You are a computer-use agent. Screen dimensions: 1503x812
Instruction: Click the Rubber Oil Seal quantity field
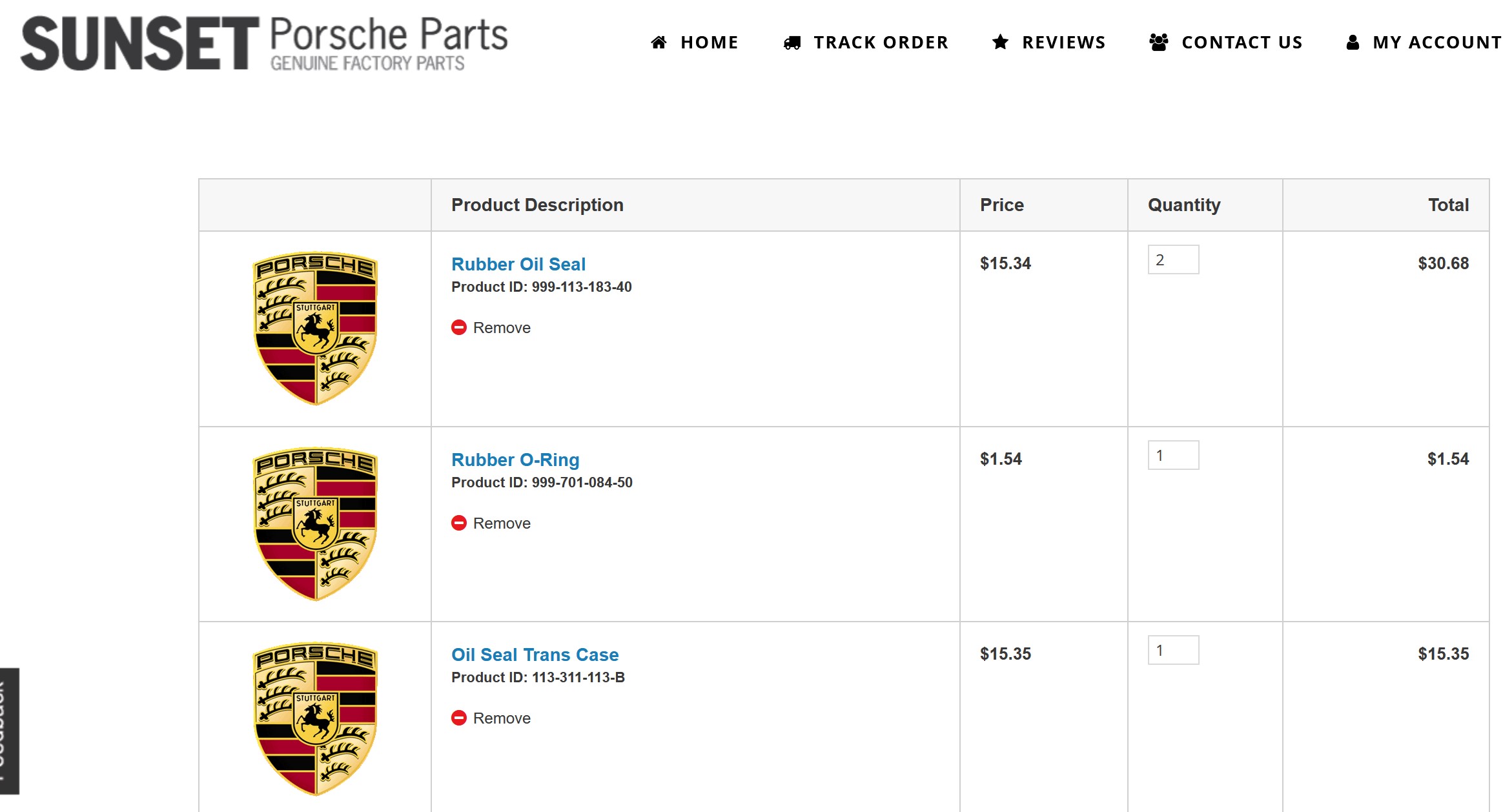click(1173, 259)
